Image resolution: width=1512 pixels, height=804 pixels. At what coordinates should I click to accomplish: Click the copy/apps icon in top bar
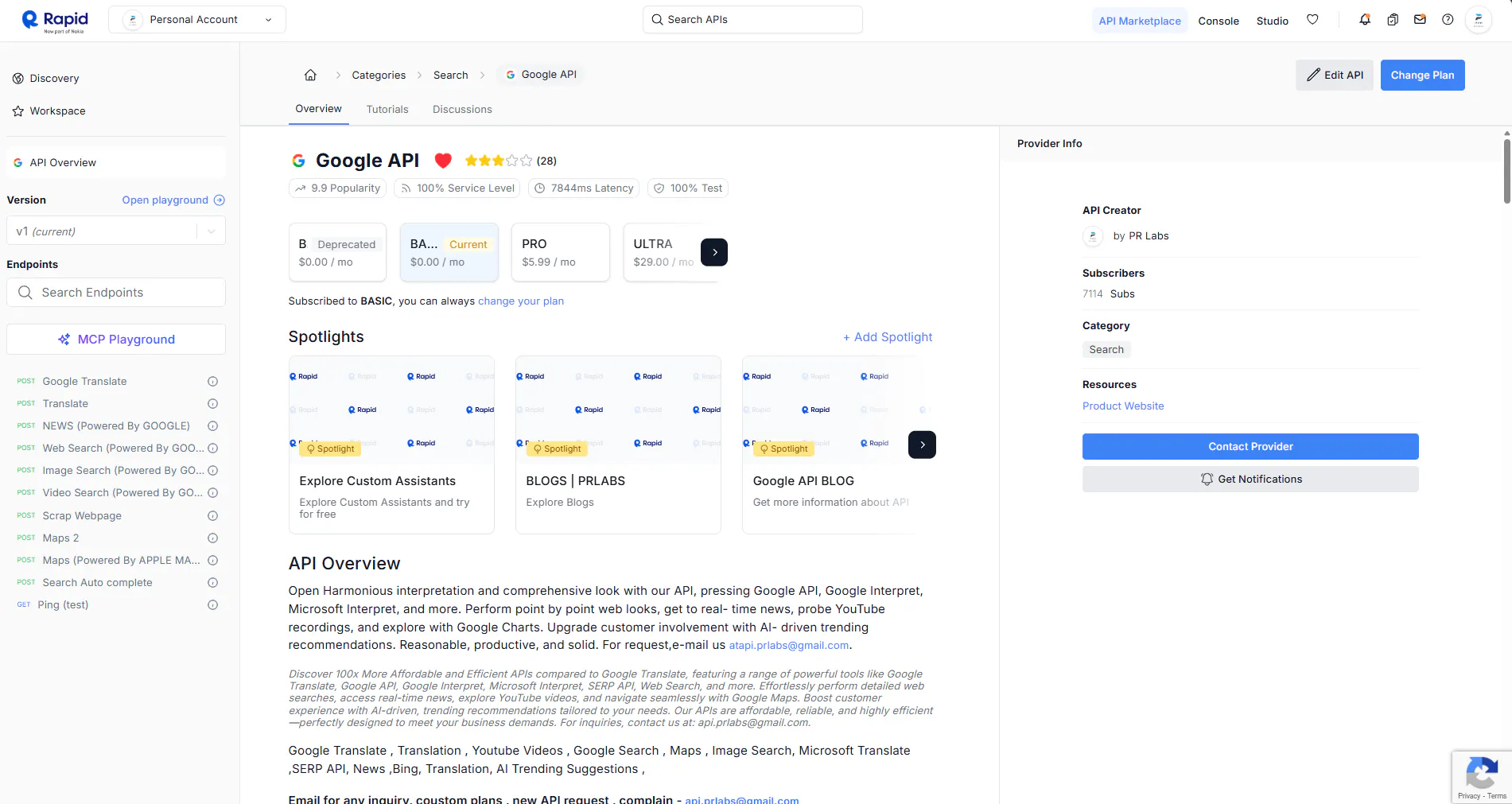1393,20
